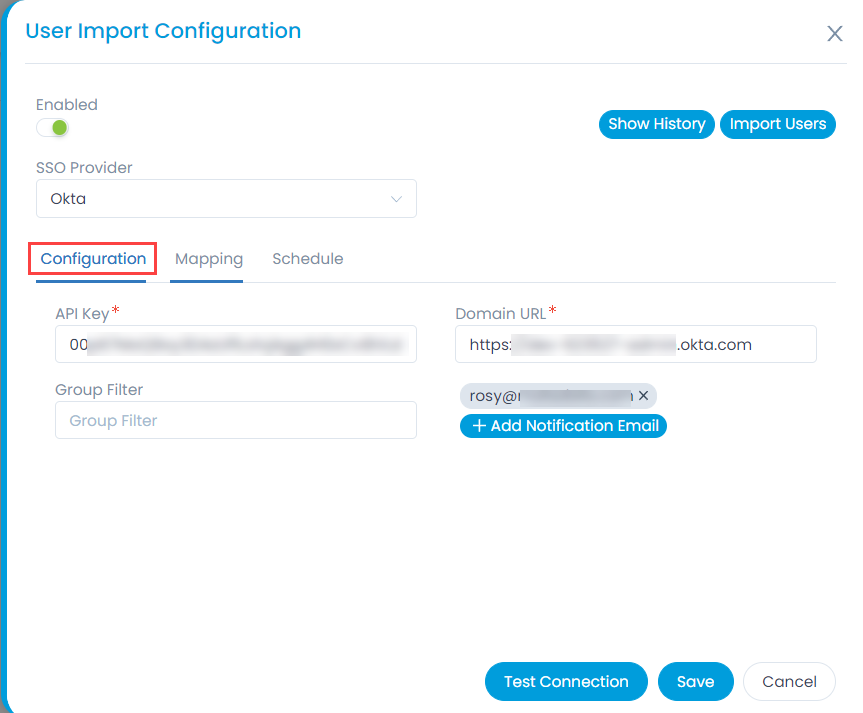
Task: Focus the Domain URL field
Action: 636,344
